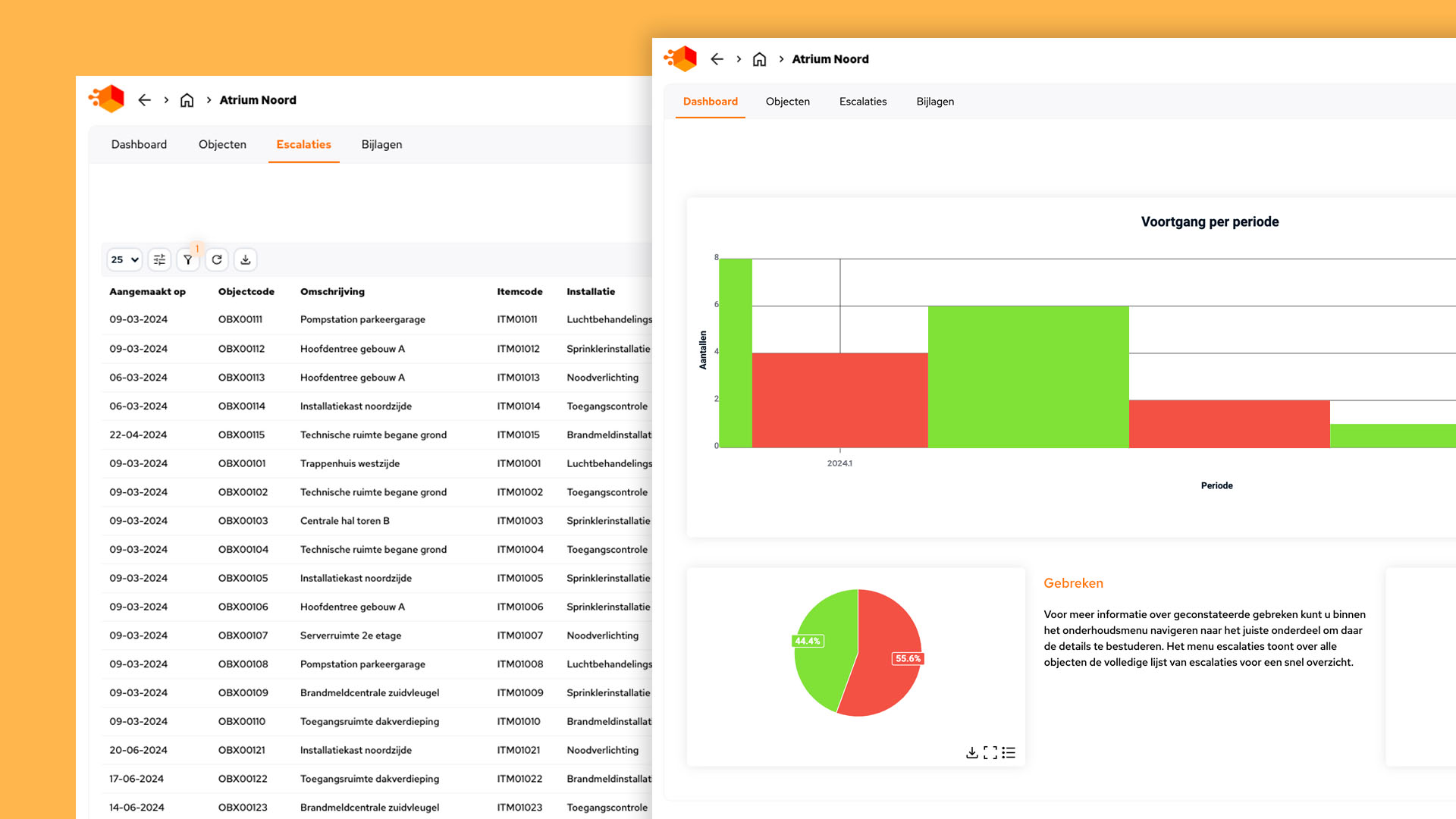Refresh the escalaties table

[217, 260]
